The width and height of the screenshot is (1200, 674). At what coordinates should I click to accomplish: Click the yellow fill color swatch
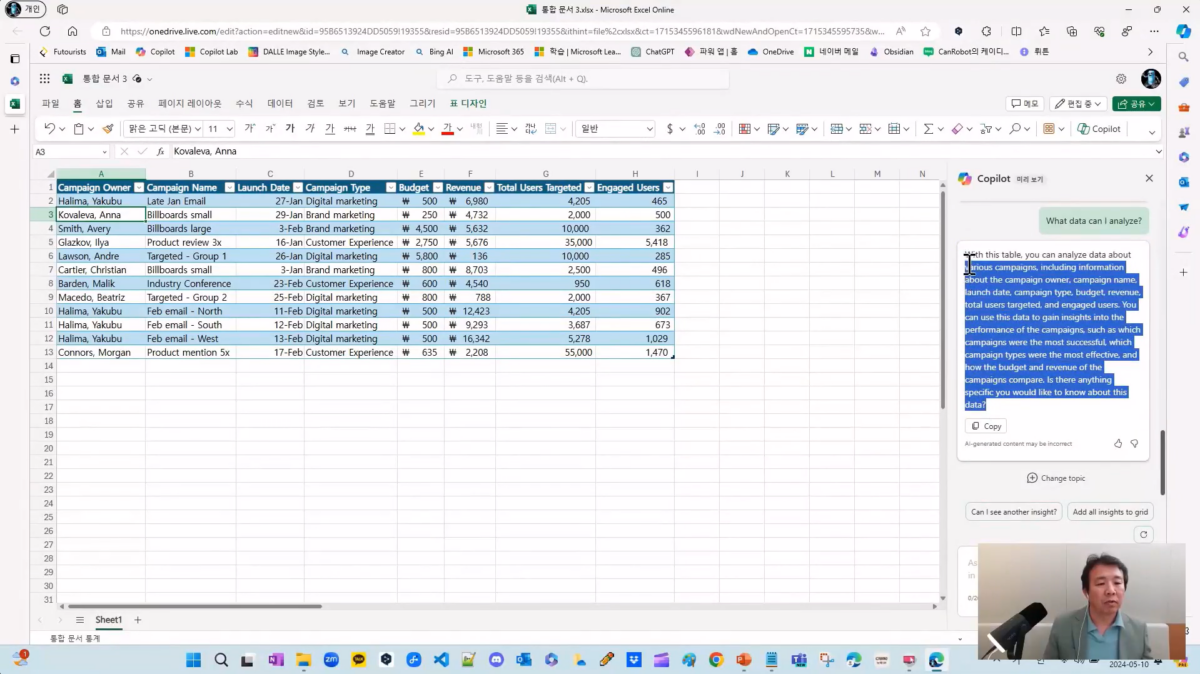[x=418, y=129]
